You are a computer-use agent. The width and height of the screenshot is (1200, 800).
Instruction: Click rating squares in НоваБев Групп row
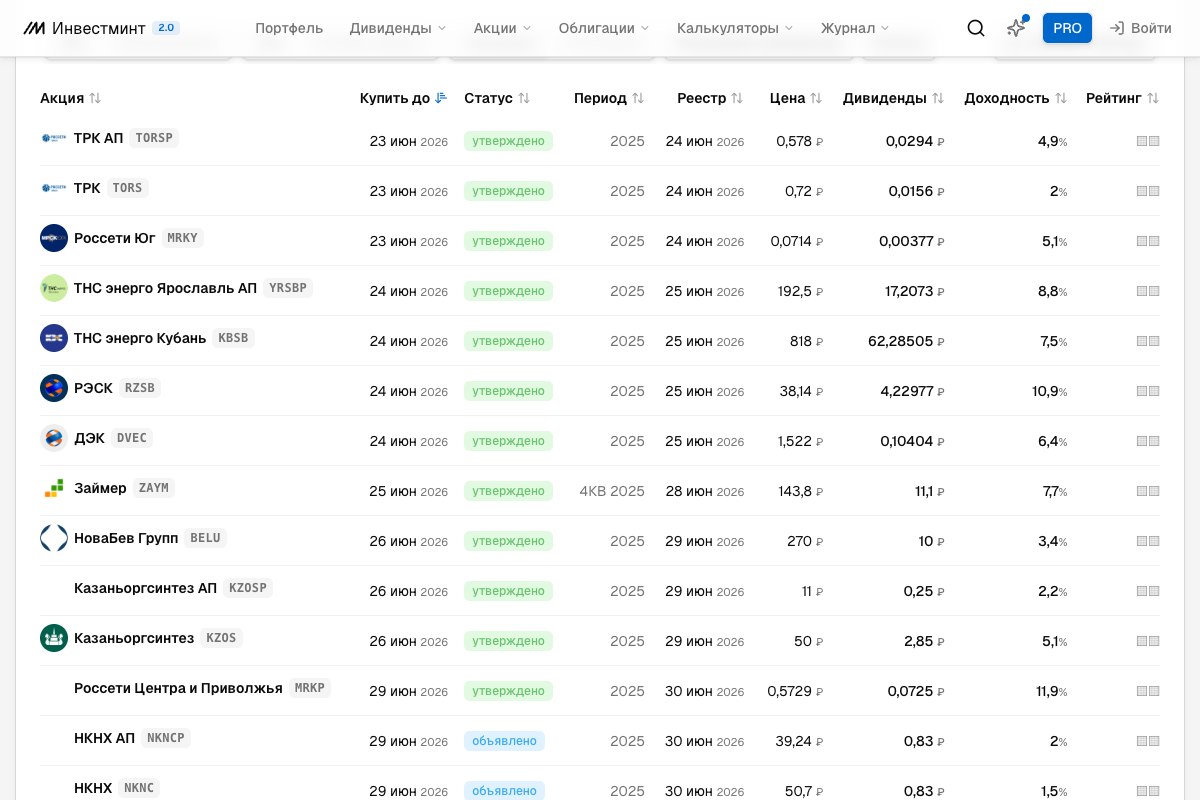pyautogui.click(x=1148, y=541)
